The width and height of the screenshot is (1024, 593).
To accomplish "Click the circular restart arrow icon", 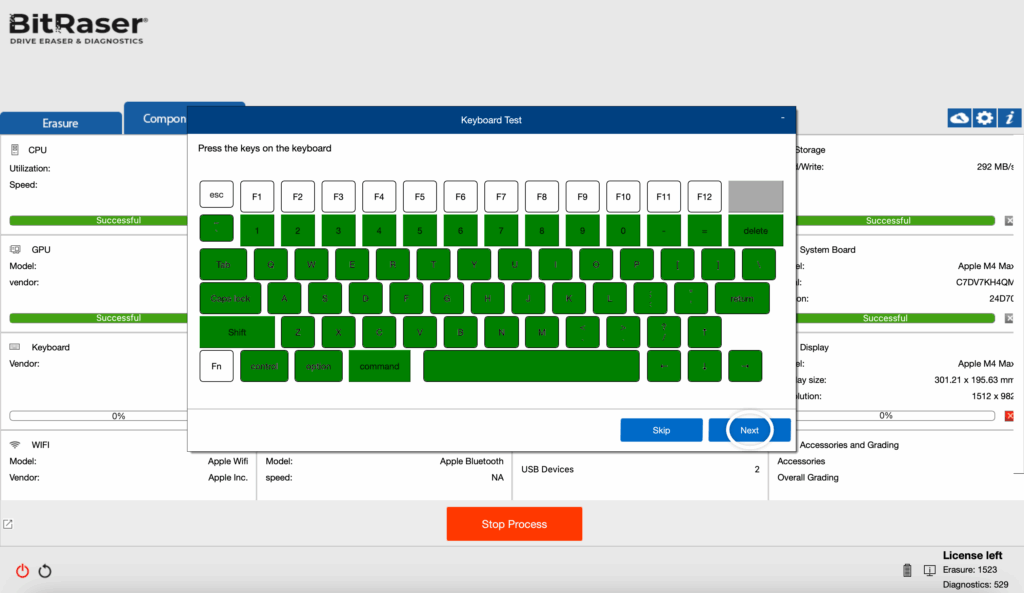I will tap(45, 571).
